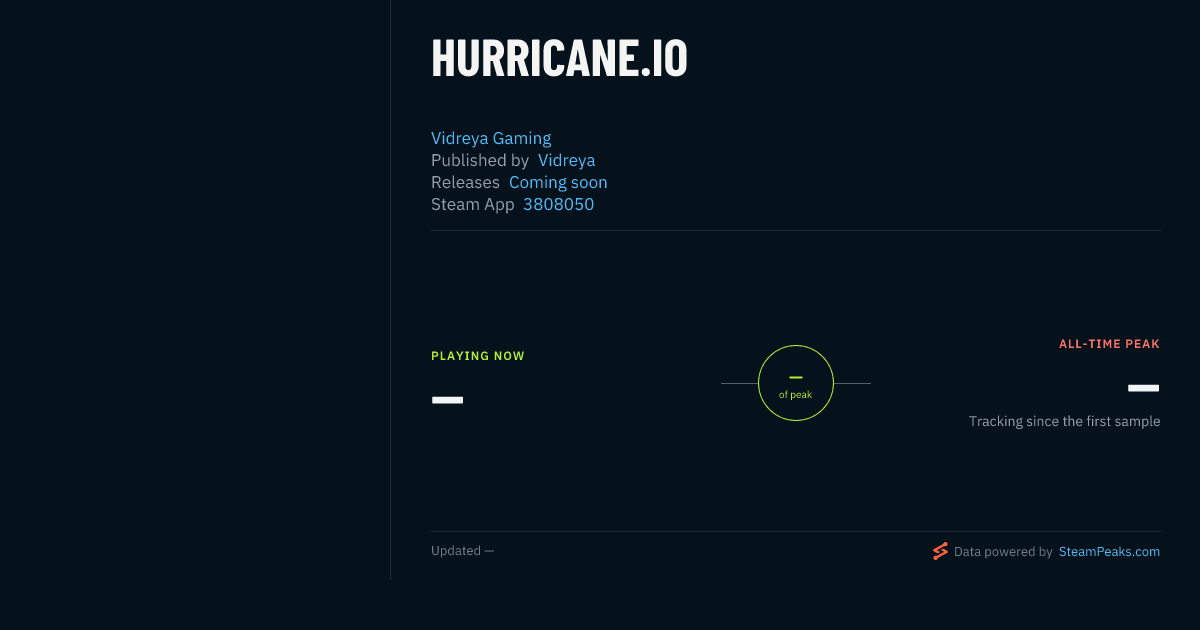Click the orange SteamPeaks logo icon

940,551
